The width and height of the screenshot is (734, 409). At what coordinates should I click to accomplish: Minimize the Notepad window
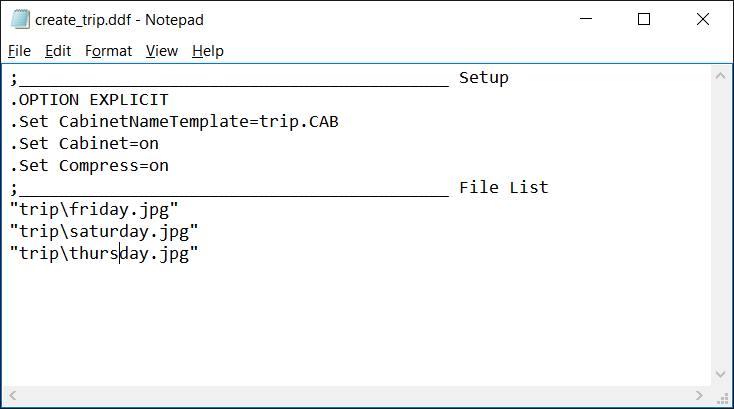[x=586, y=19]
